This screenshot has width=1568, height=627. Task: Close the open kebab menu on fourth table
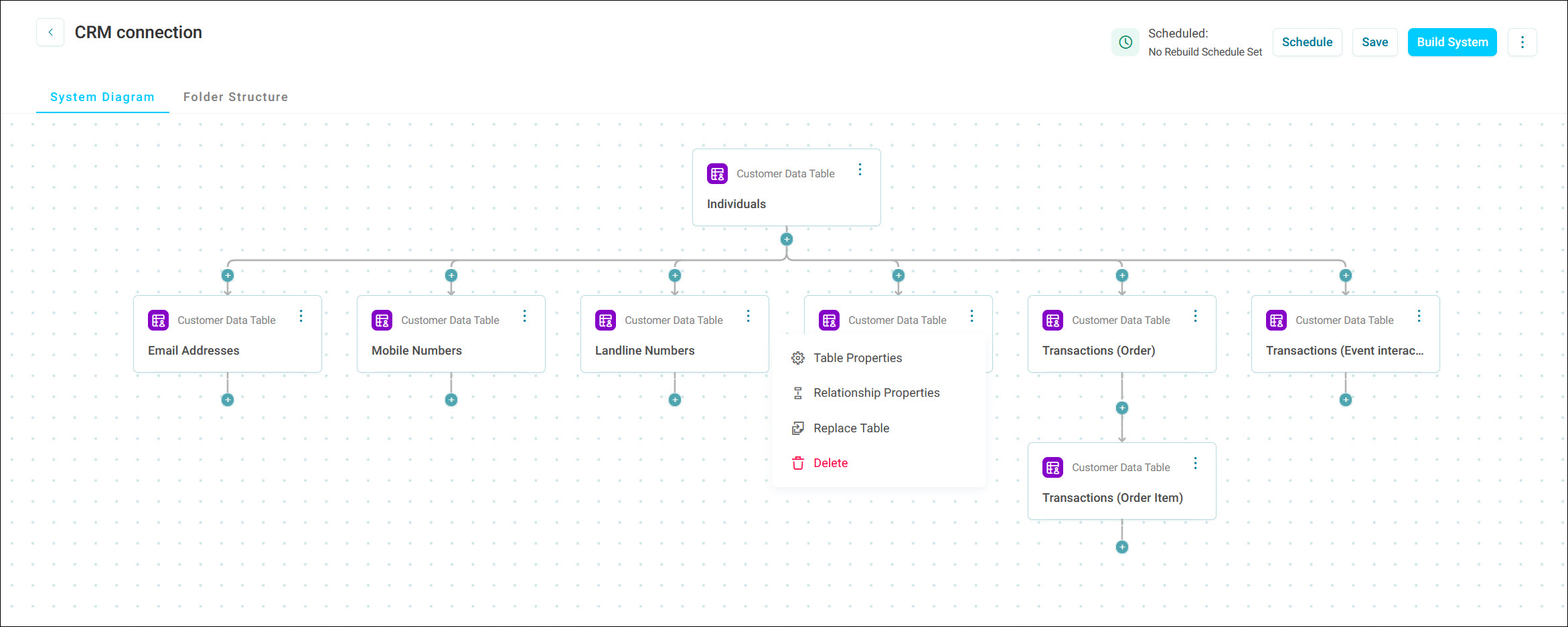971,316
